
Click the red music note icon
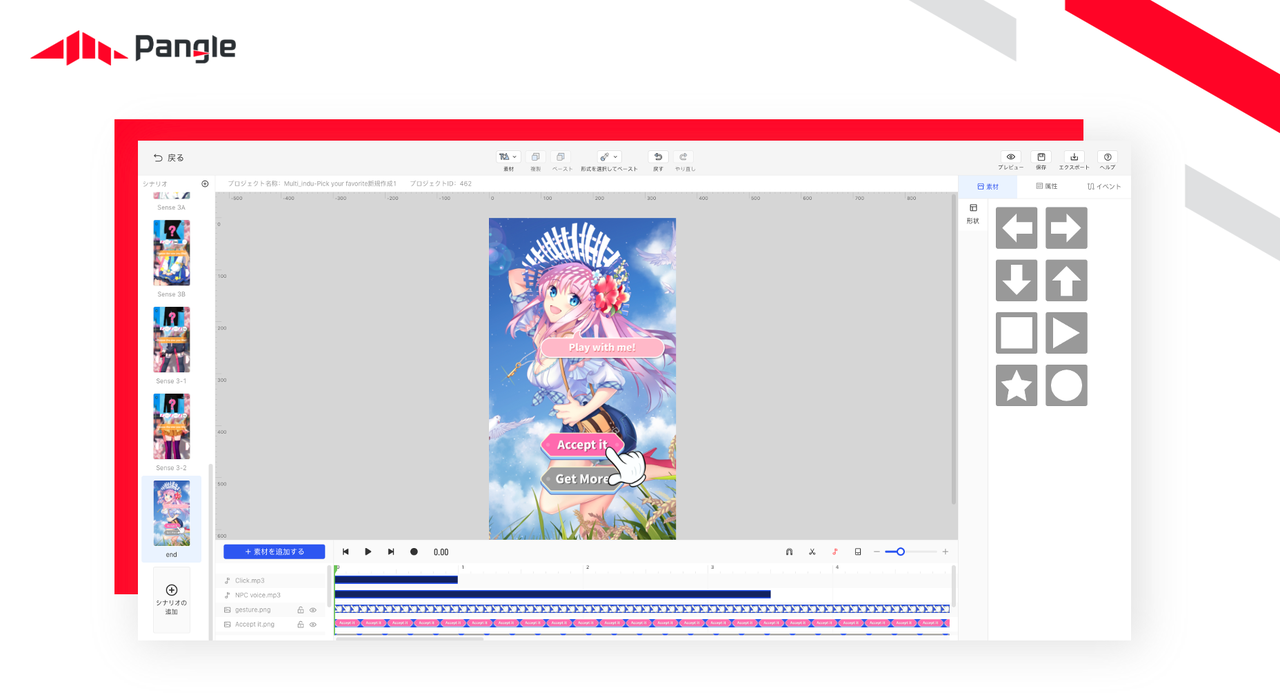(x=835, y=552)
